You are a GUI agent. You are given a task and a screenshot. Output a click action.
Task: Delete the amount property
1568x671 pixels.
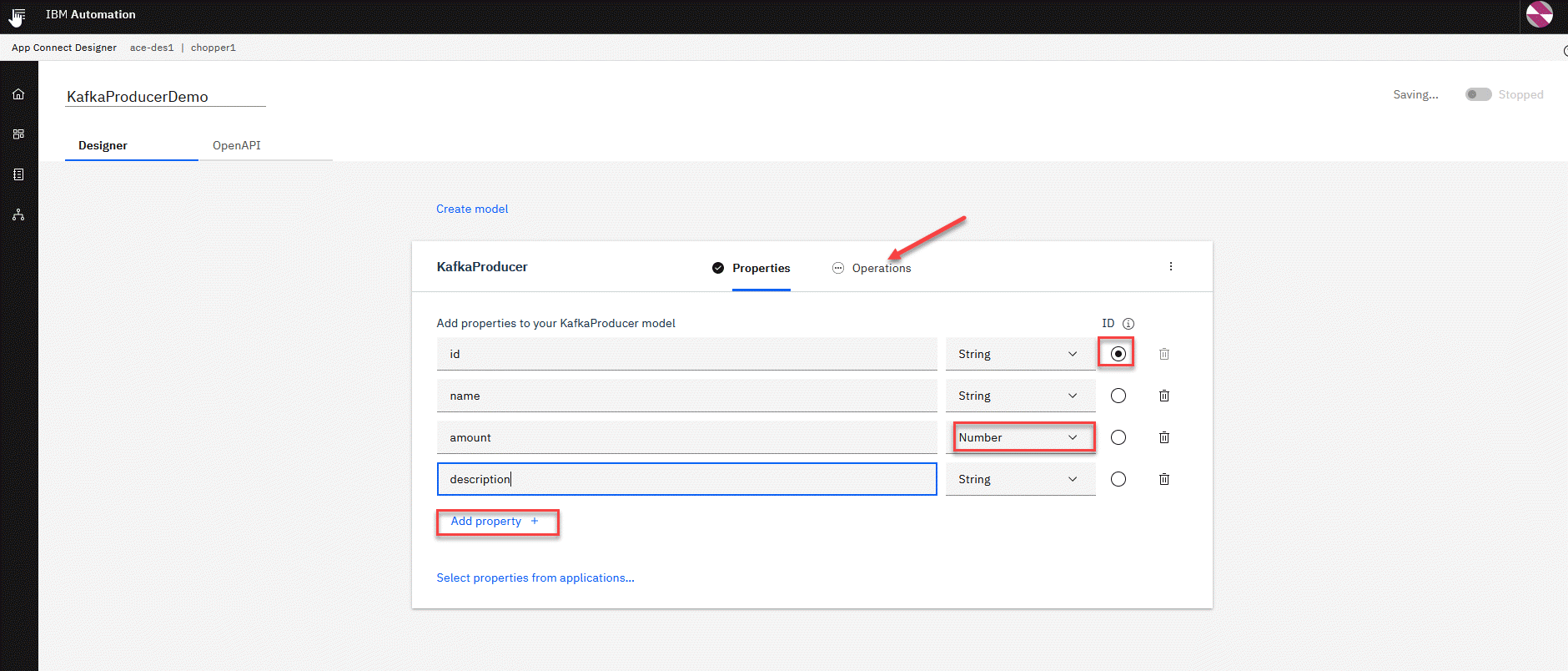click(1164, 437)
